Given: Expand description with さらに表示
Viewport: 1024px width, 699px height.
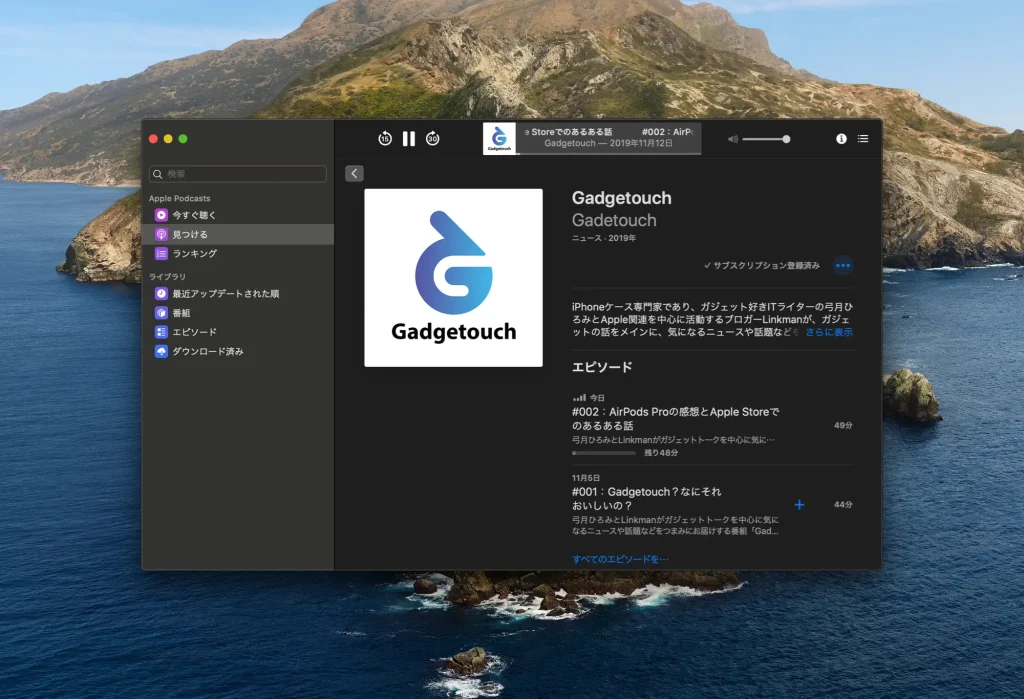Looking at the screenshot, I should point(829,332).
